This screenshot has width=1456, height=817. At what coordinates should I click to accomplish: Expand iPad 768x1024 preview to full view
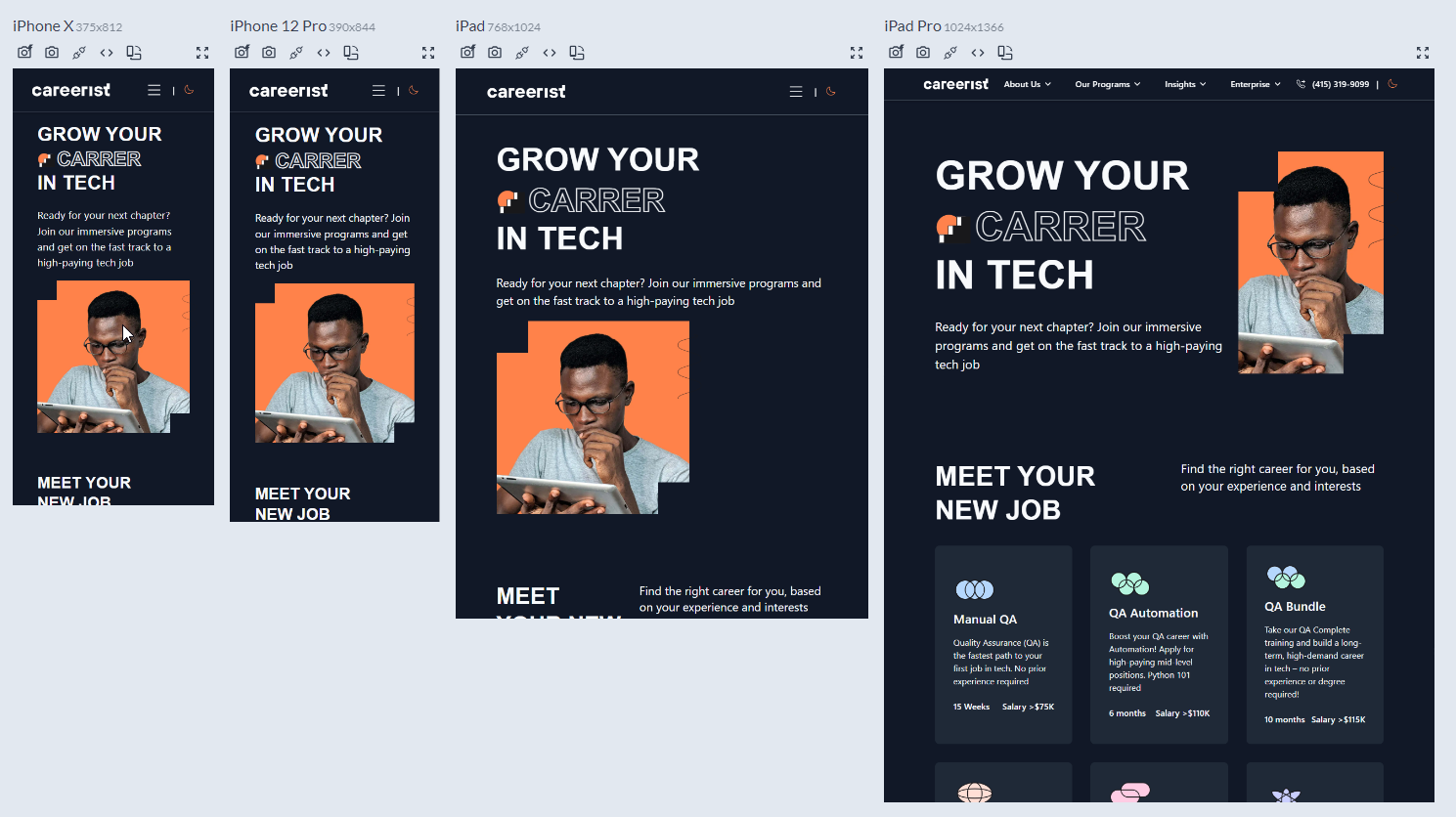(857, 53)
